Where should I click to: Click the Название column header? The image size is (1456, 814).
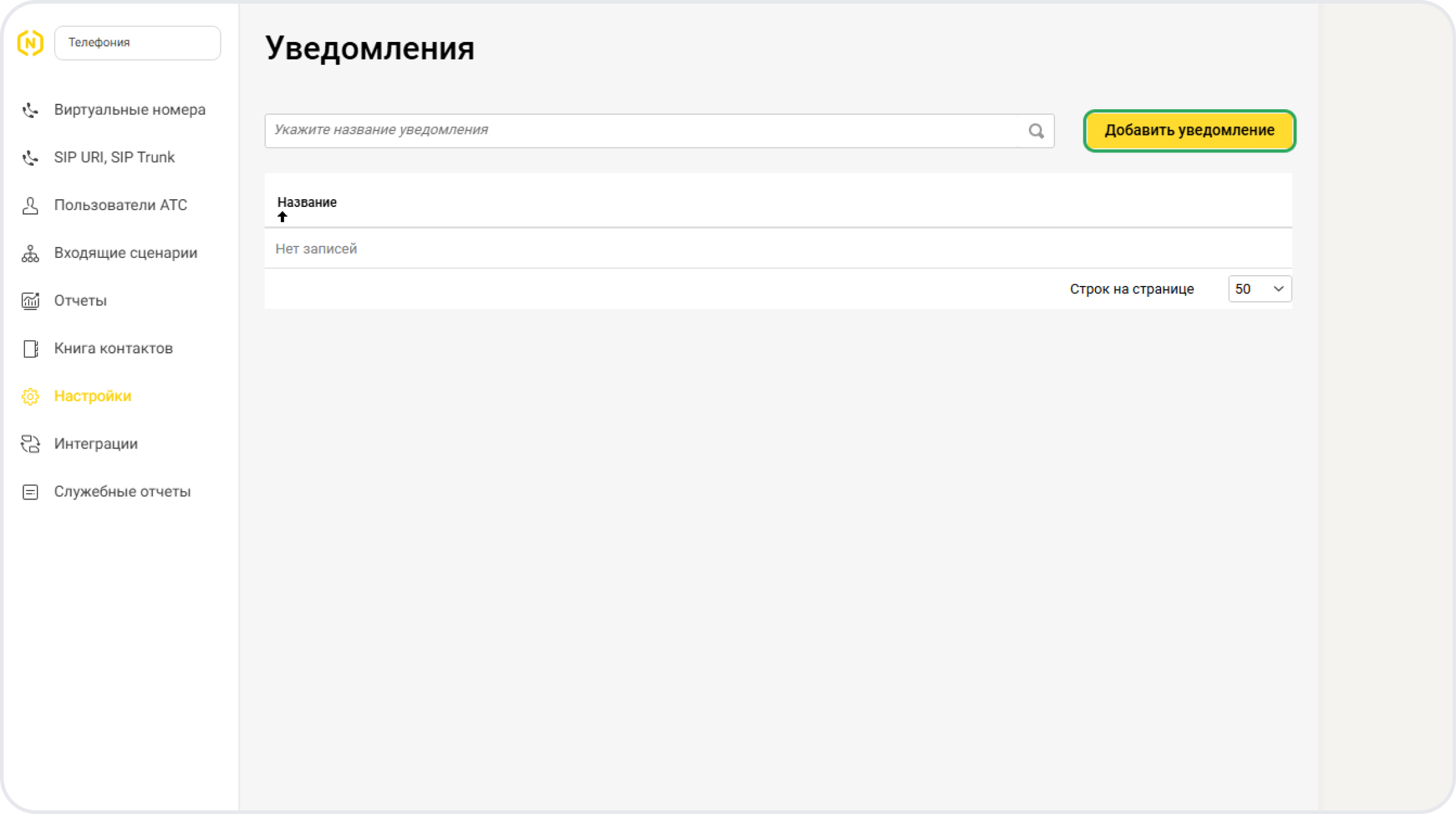point(307,202)
